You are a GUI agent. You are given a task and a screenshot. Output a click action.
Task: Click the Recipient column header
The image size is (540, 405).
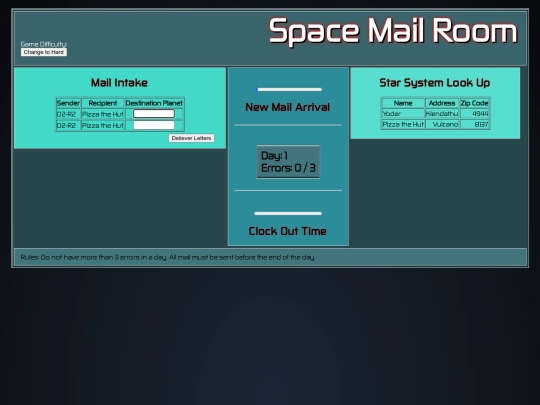pyautogui.click(x=103, y=103)
